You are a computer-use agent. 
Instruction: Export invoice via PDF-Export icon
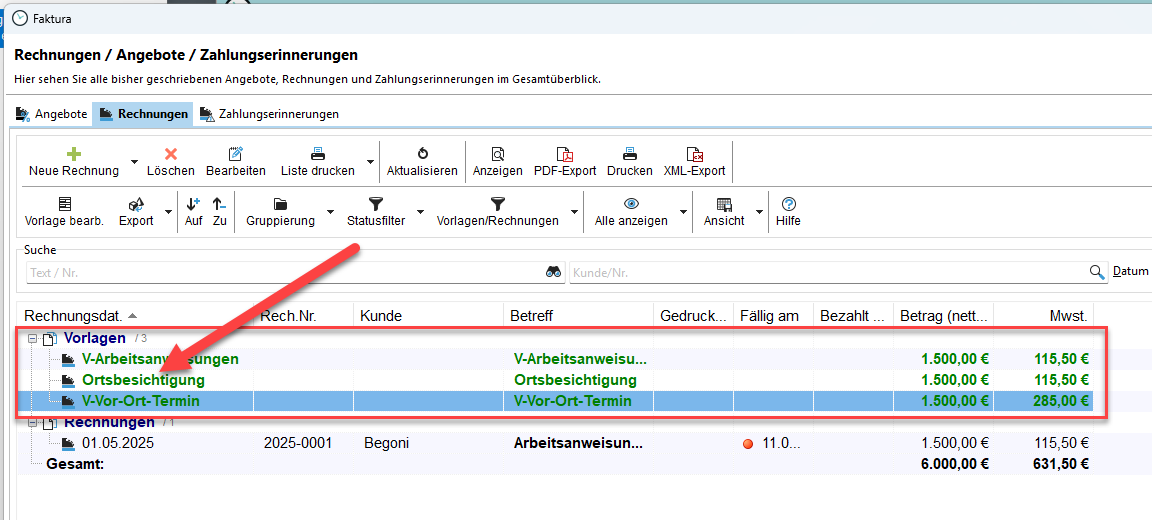[x=565, y=154]
